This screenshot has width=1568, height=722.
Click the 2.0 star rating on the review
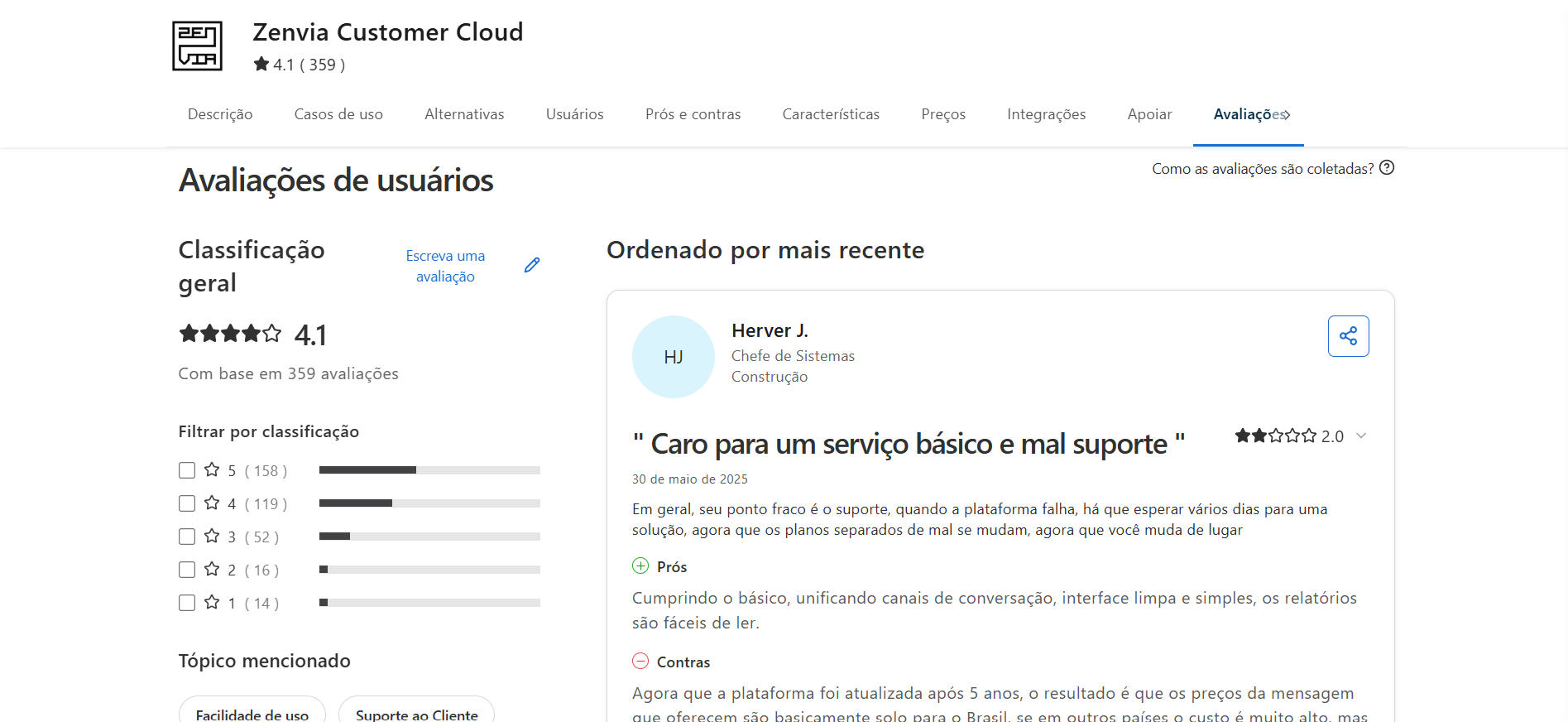[x=1288, y=436]
